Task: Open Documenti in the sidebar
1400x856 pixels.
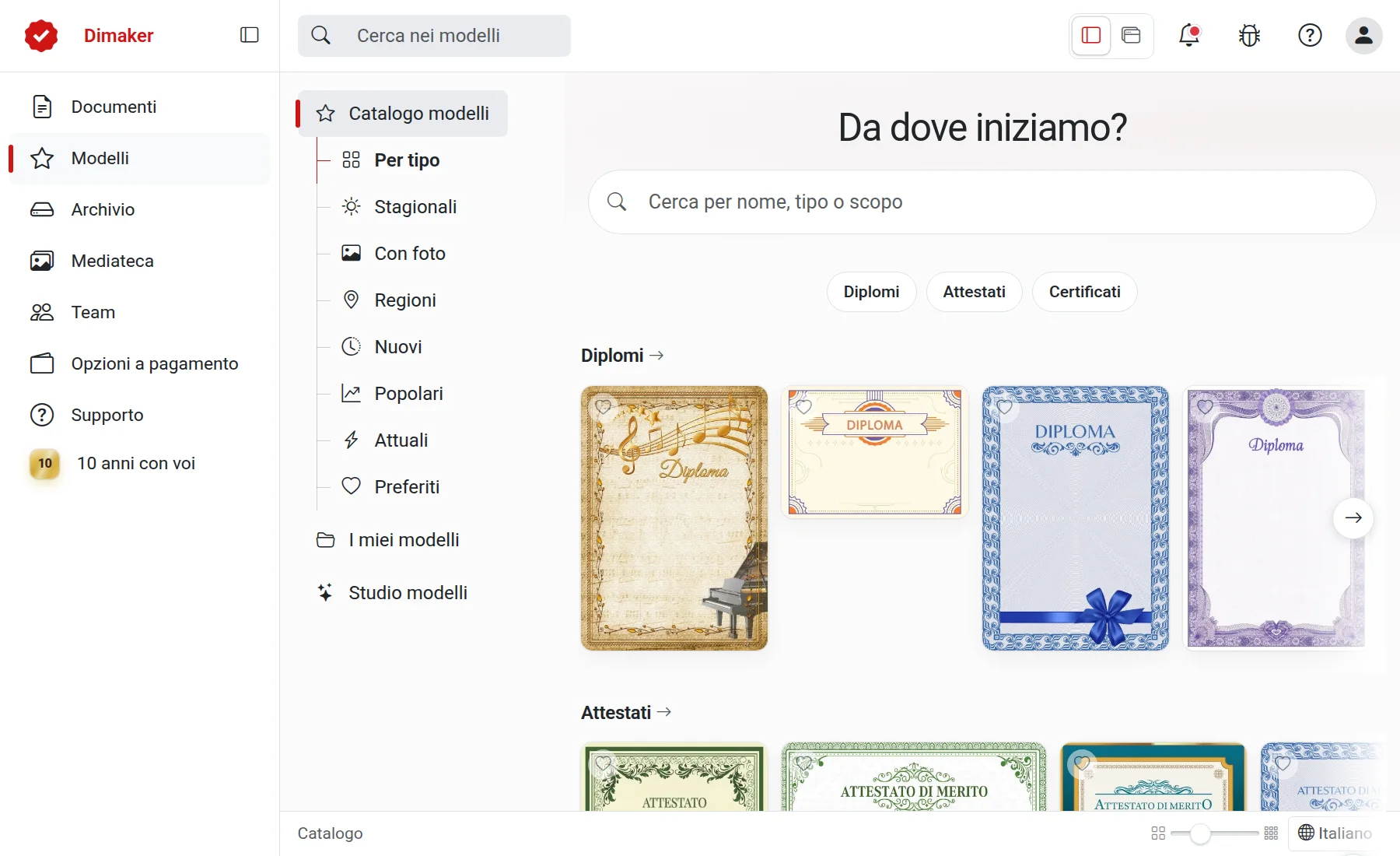Action: pos(139,107)
